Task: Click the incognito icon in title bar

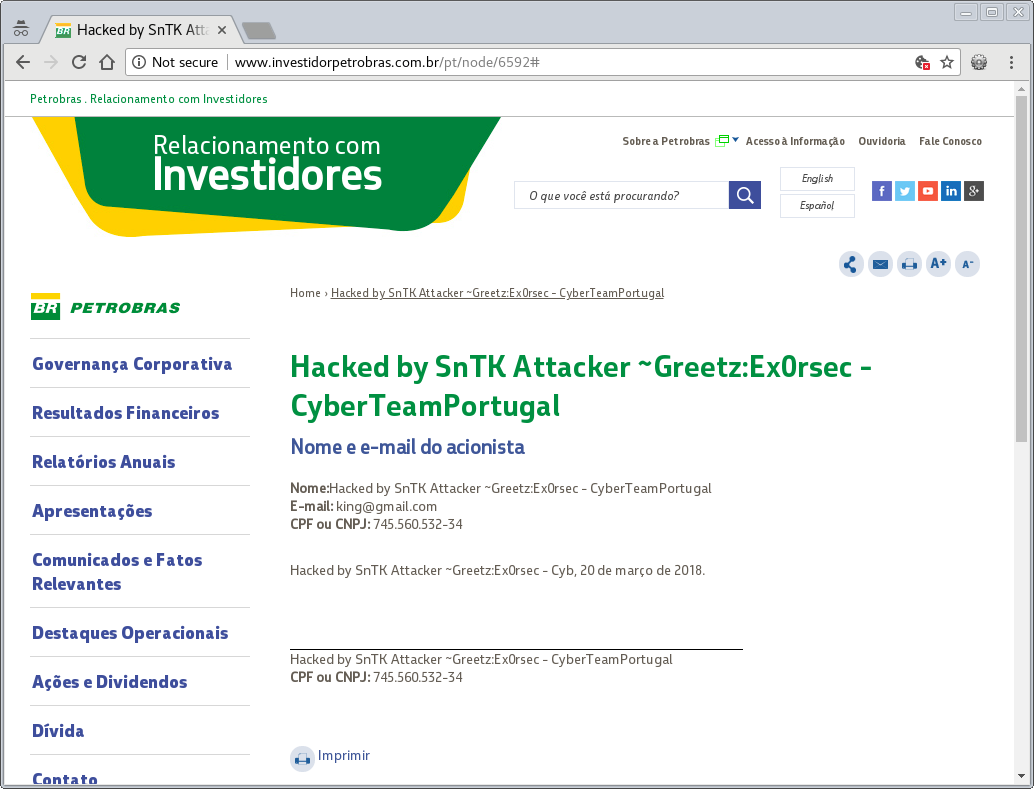Action: click(21, 28)
